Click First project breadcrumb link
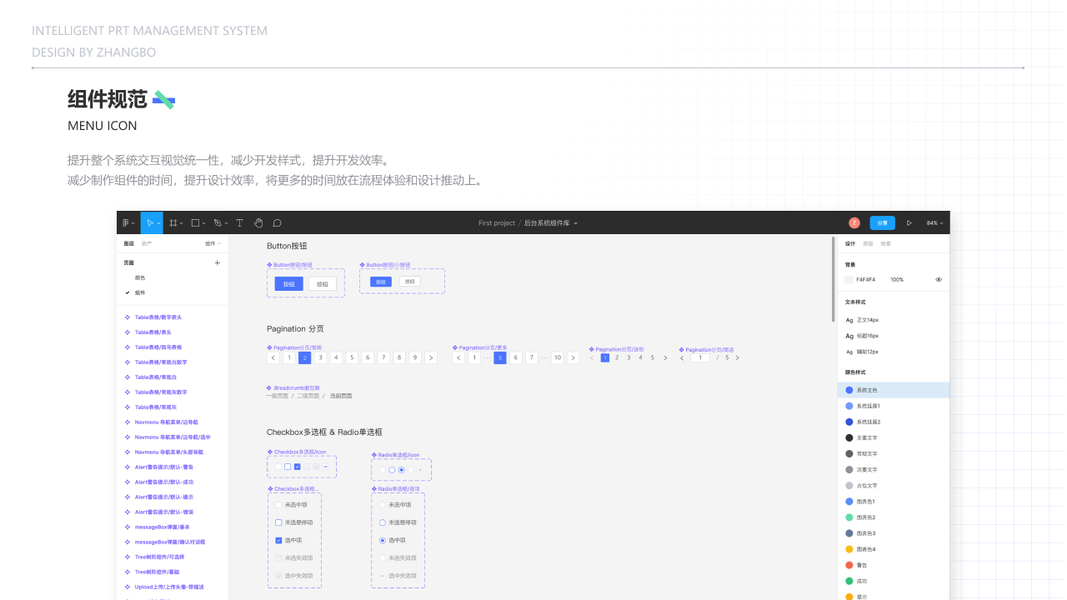The height and width of the screenshot is (600, 1067). tap(497, 223)
